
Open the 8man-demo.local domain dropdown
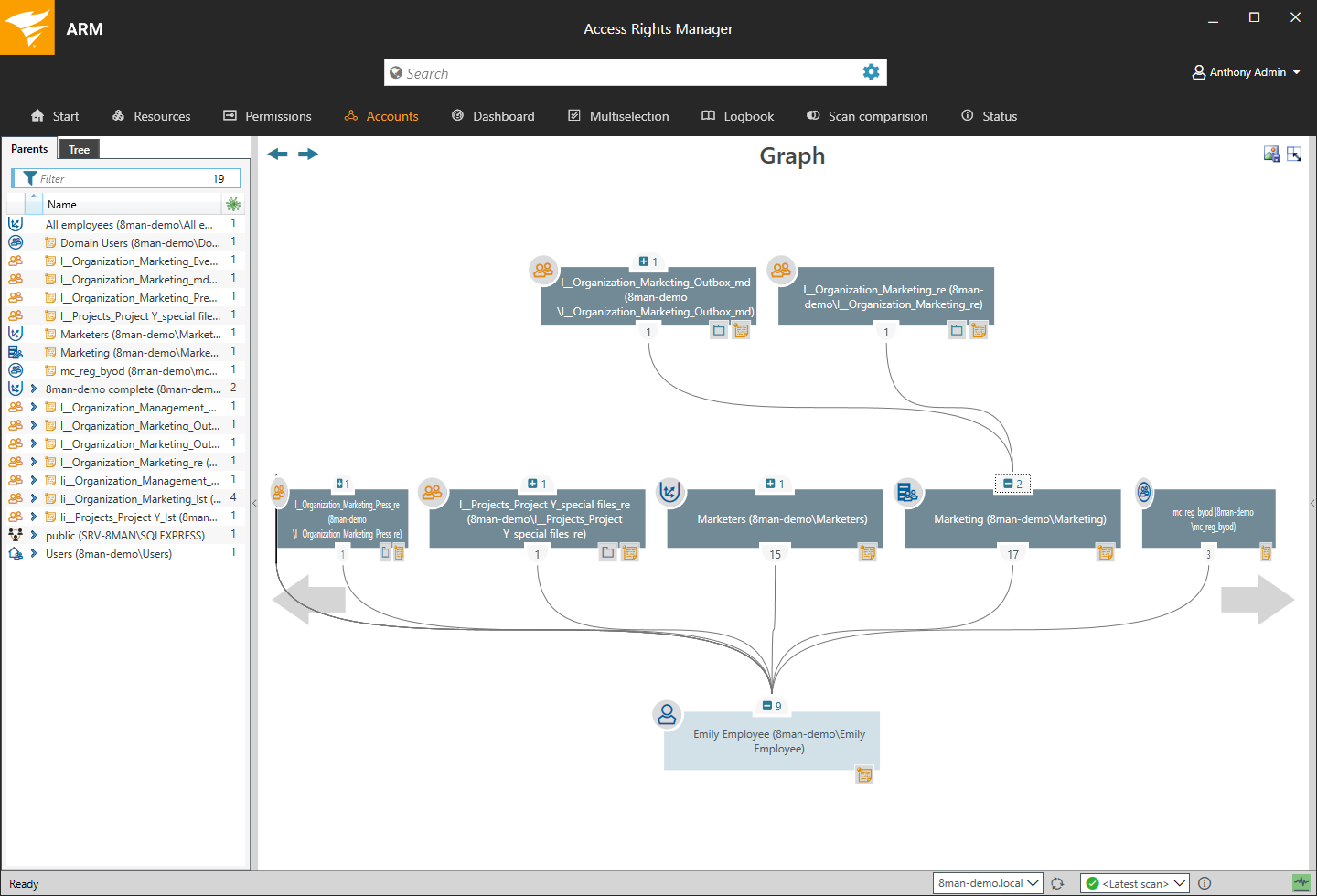coord(988,883)
